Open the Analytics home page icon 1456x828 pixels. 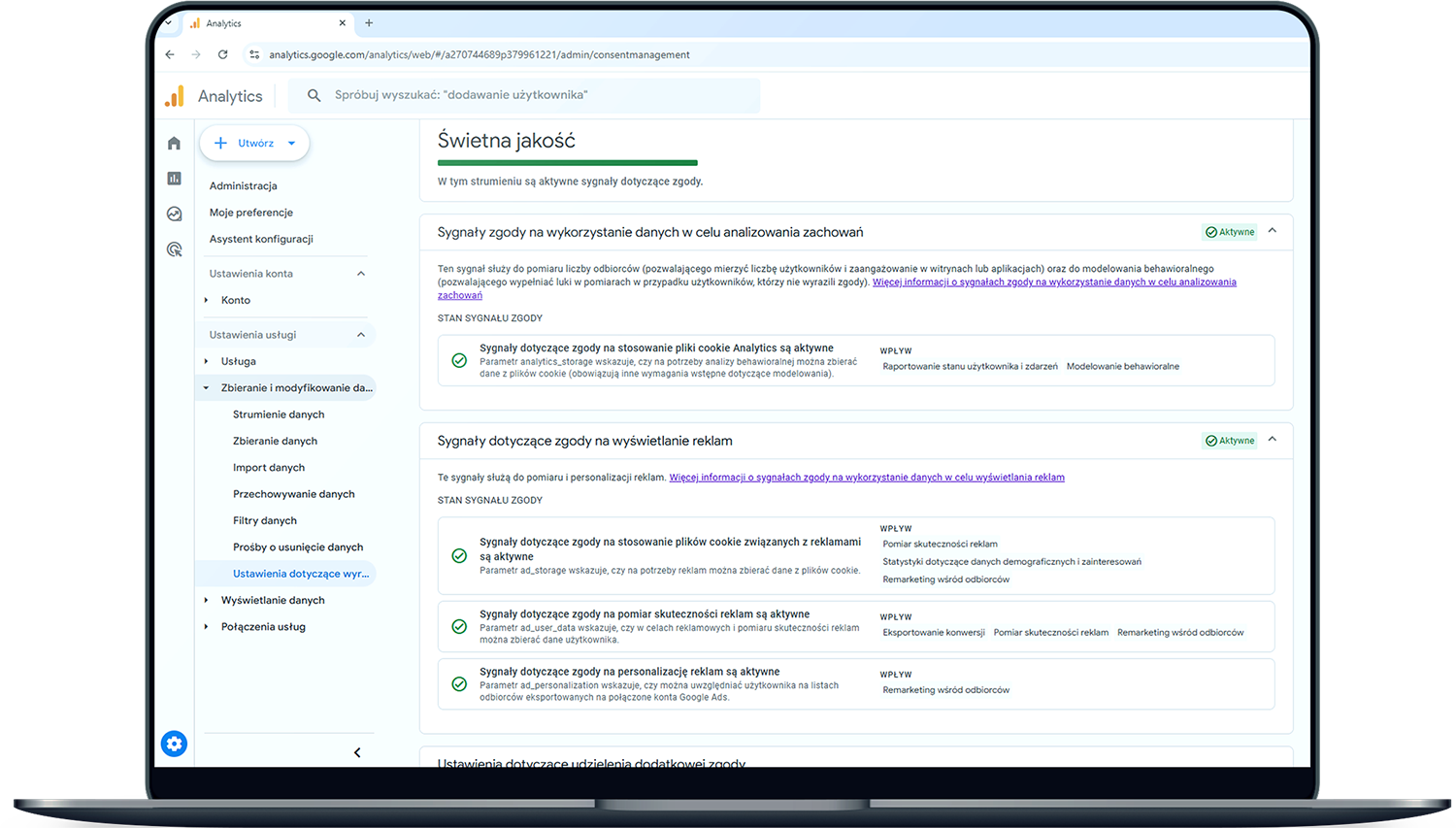174,142
